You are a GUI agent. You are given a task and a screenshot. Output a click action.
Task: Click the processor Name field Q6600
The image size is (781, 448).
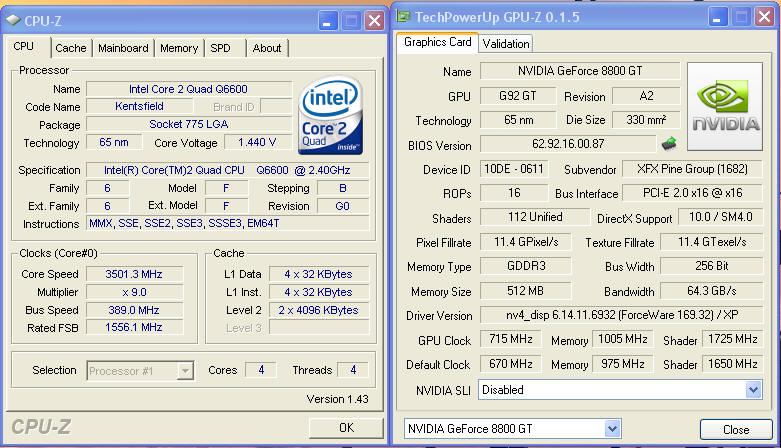[x=189, y=89]
